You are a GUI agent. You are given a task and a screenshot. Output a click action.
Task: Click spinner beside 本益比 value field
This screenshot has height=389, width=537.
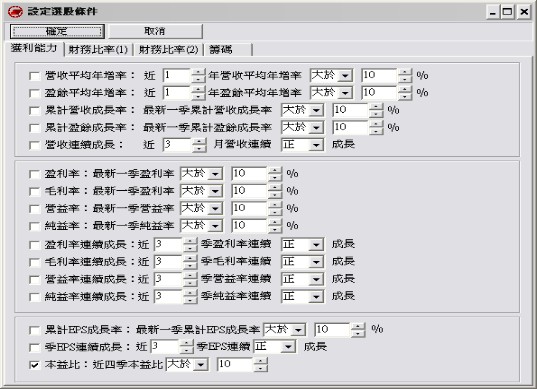261,365
